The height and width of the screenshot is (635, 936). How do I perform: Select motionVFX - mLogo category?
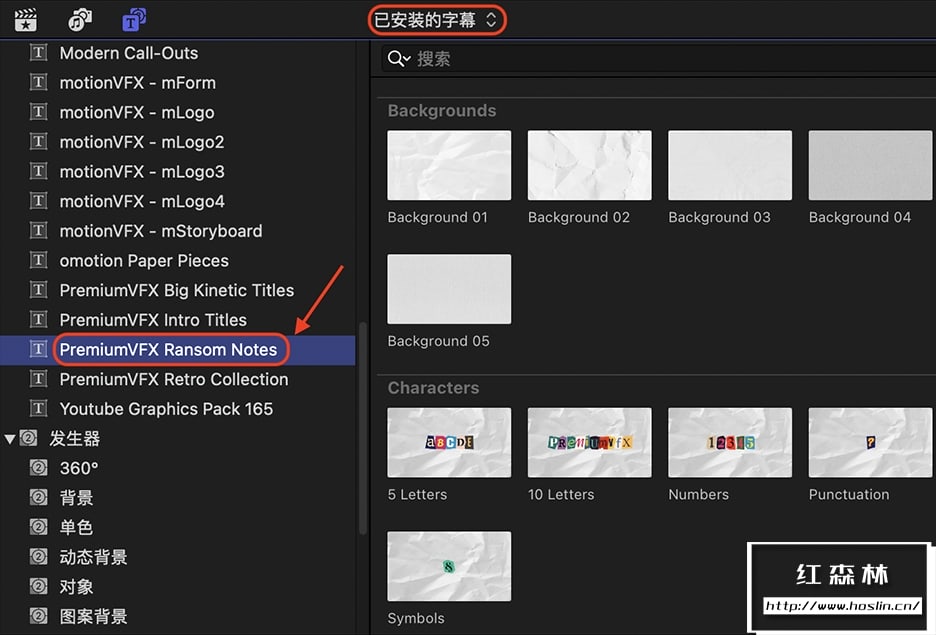coord(137,112)
